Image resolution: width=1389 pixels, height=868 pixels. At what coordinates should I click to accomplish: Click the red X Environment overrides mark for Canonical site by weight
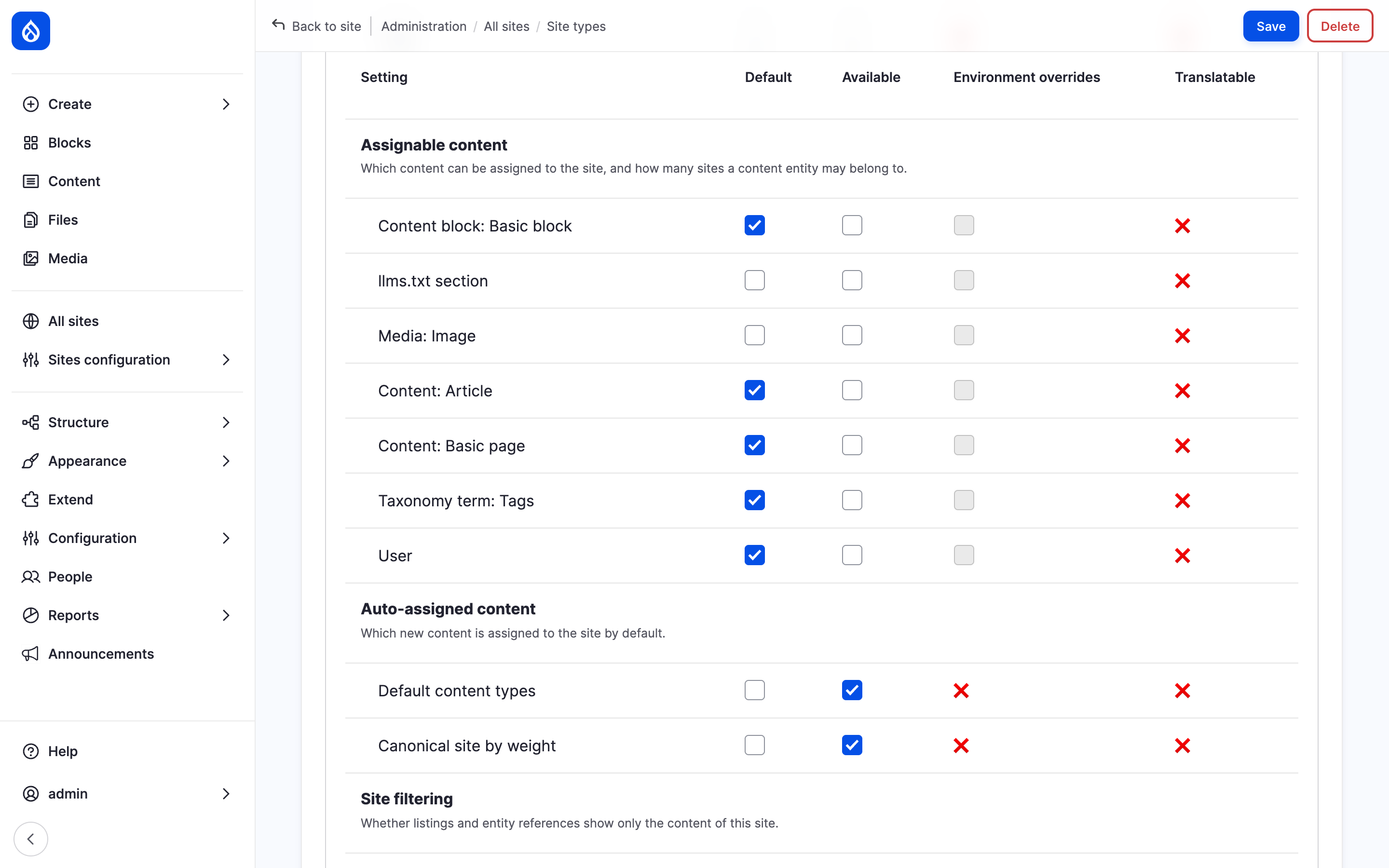pos(961,746)
